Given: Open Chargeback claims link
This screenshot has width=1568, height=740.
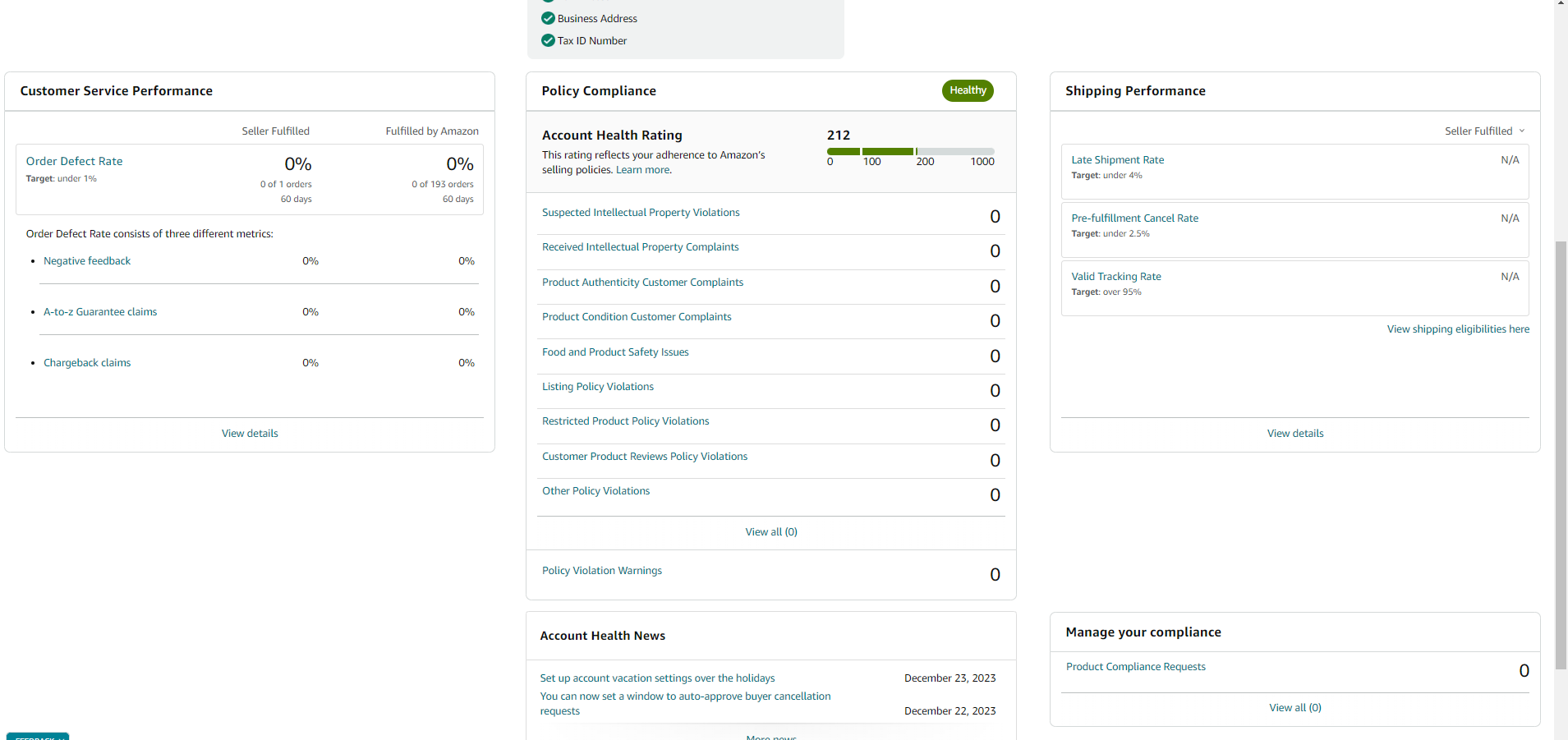Looking at the screenshot, I should pos(87,363).
